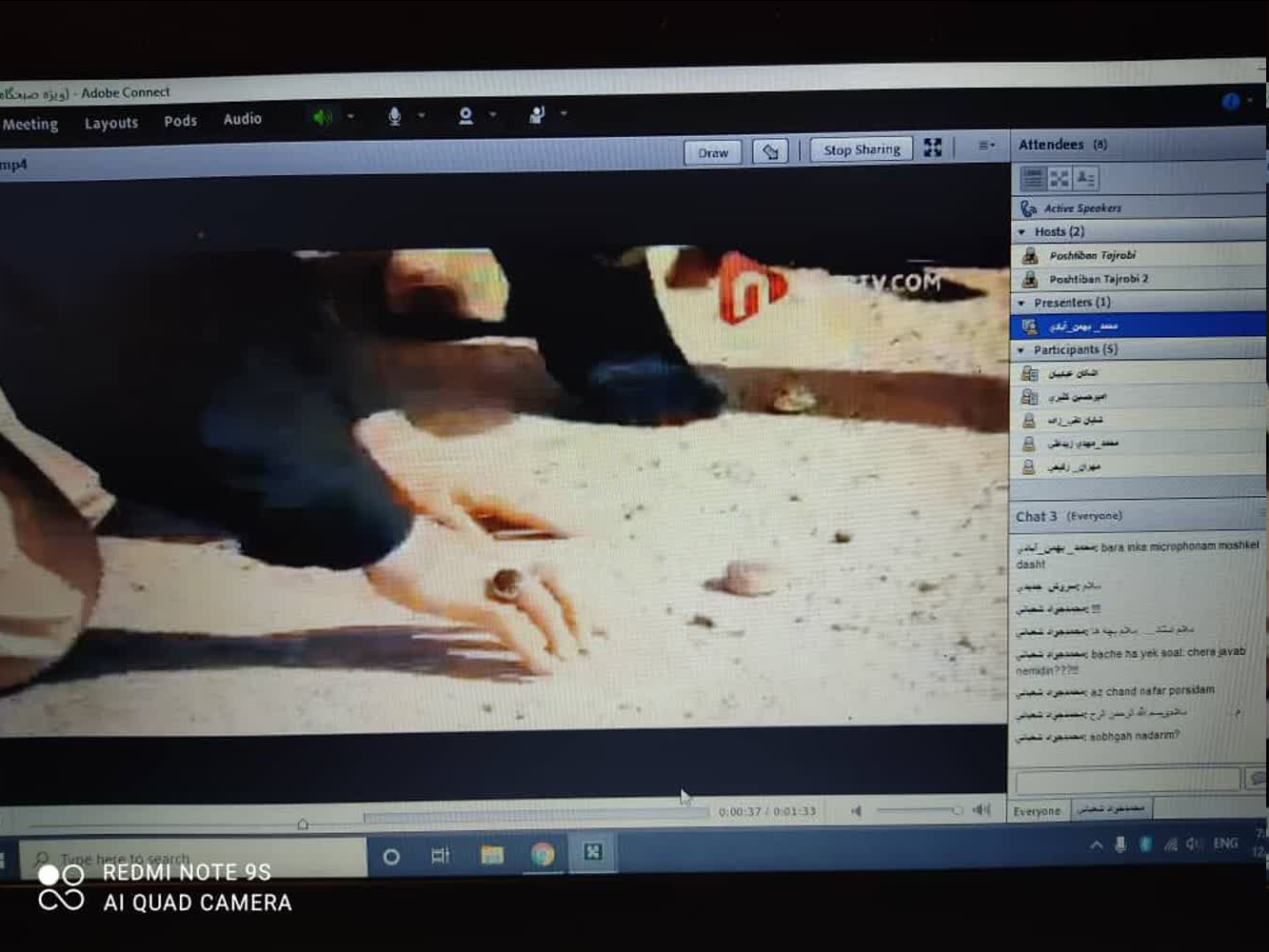
Task: Click the Windows search box
Action: (194, 858)
